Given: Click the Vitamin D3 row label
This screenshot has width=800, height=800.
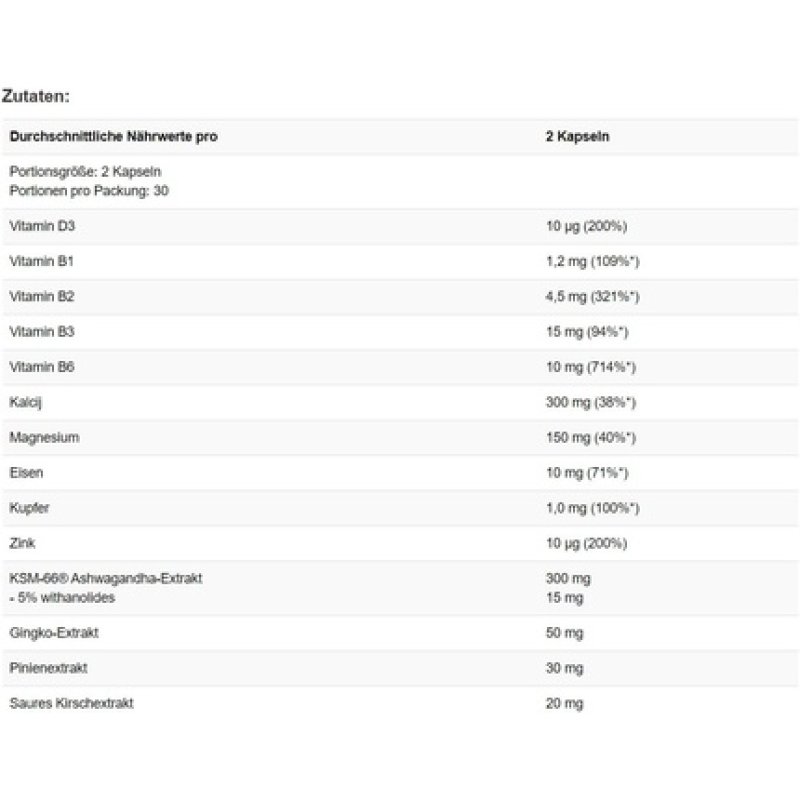Looking at the screenshot, I should tap(41, 225).
